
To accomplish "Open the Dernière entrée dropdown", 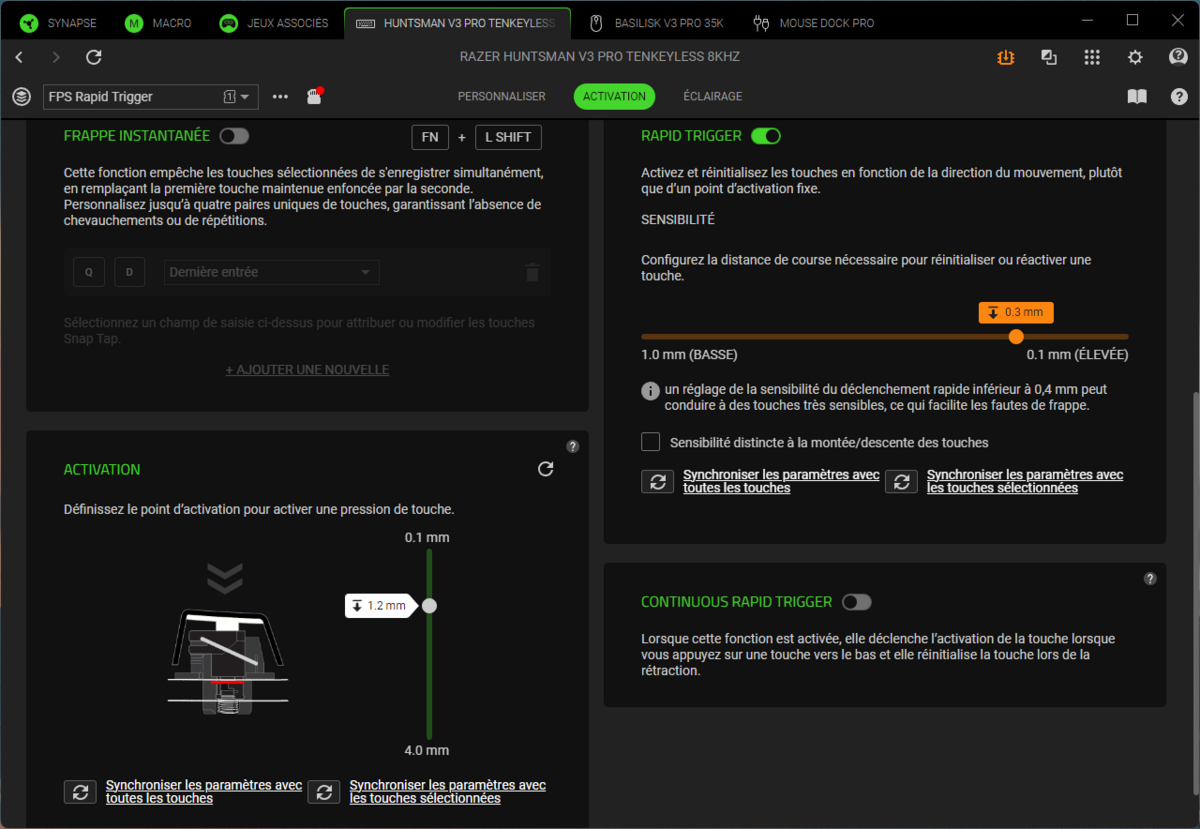I will pos(271,272).
